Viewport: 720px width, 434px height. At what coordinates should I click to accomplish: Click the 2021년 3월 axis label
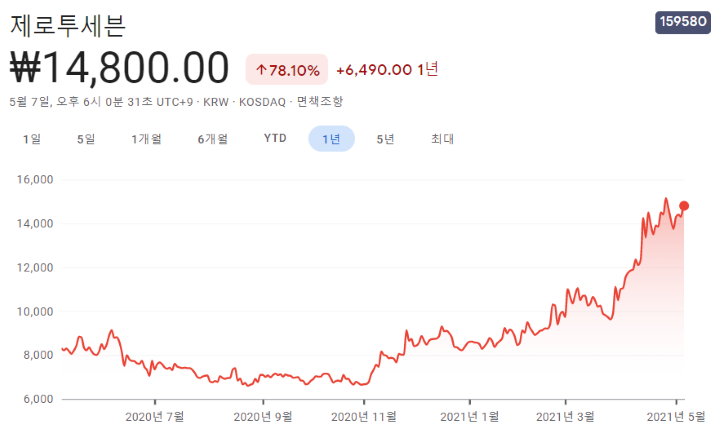pos(565,417)
